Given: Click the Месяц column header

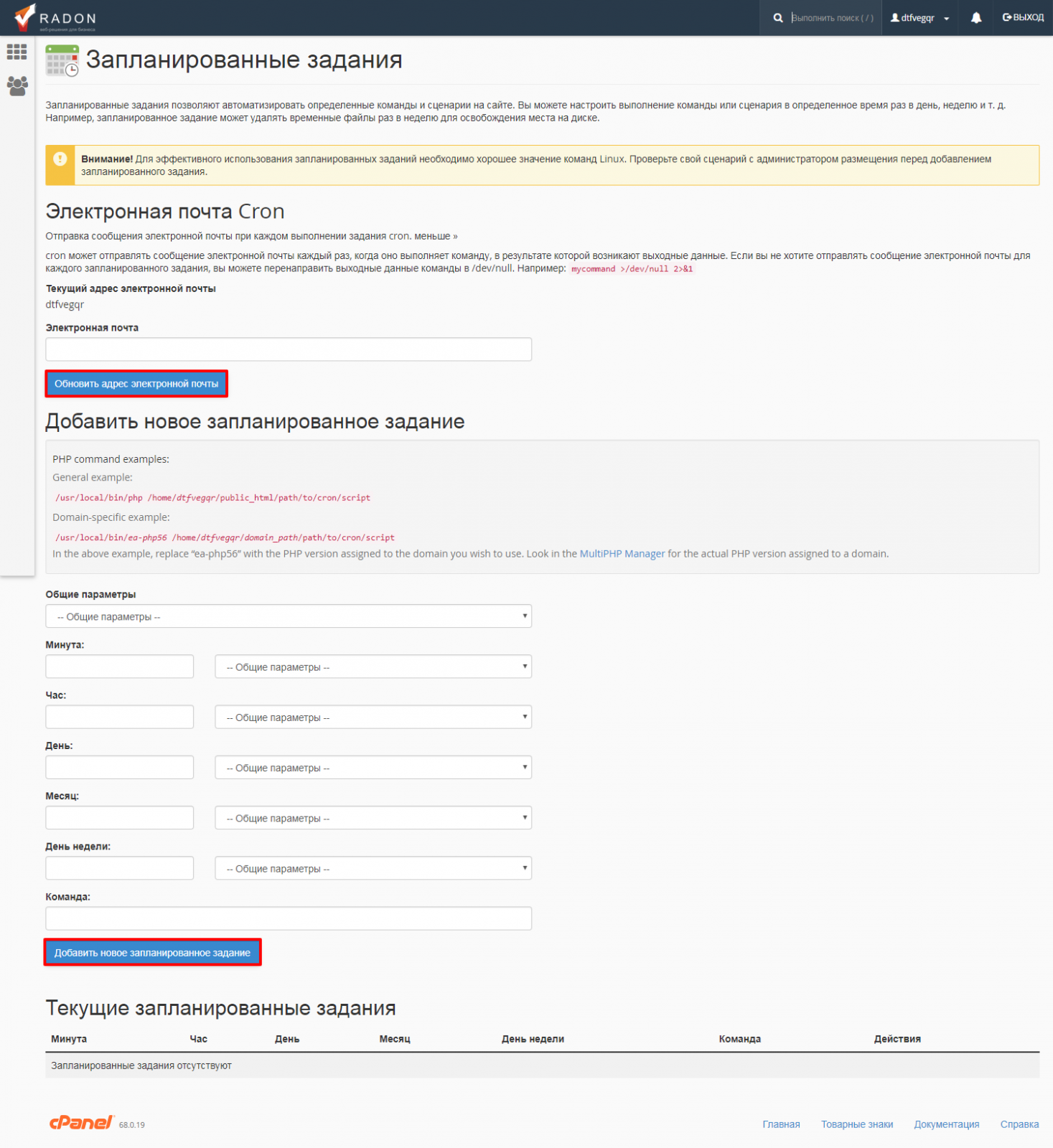Looking at the screenshot, I should pos(395,1039).
